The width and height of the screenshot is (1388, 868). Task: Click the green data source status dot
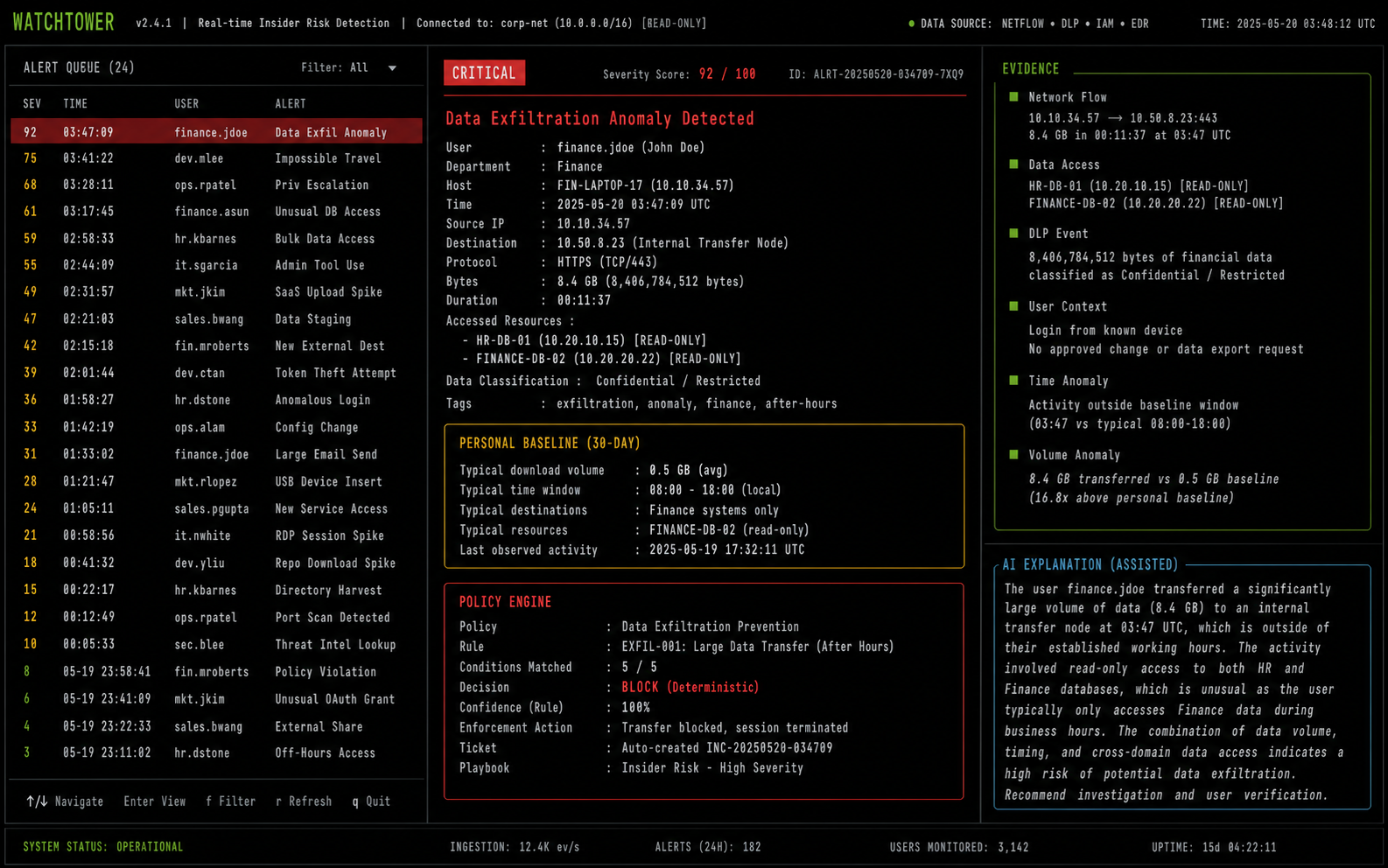point(911,24)
